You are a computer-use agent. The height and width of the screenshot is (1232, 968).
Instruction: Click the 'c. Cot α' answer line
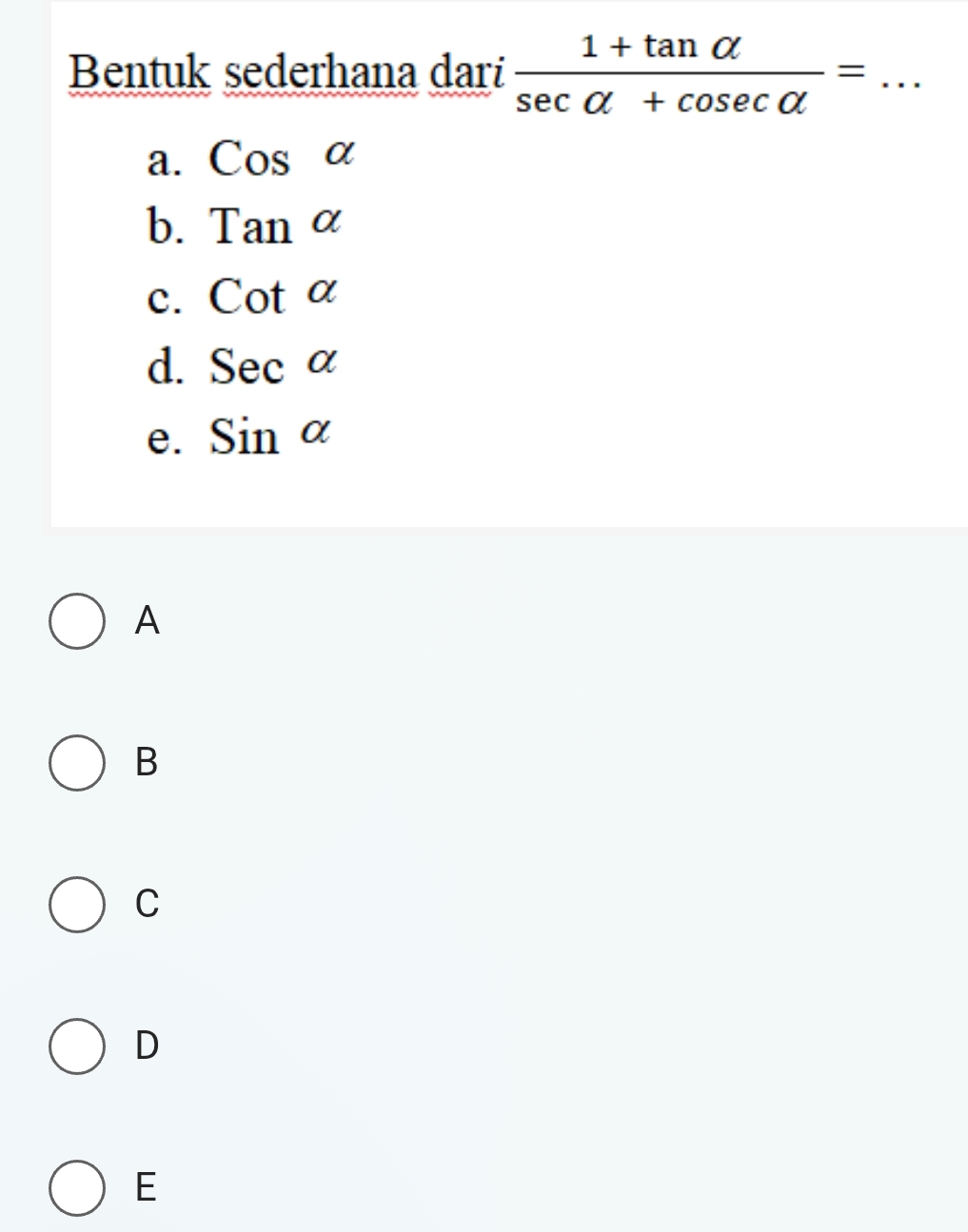click(242, 296)
